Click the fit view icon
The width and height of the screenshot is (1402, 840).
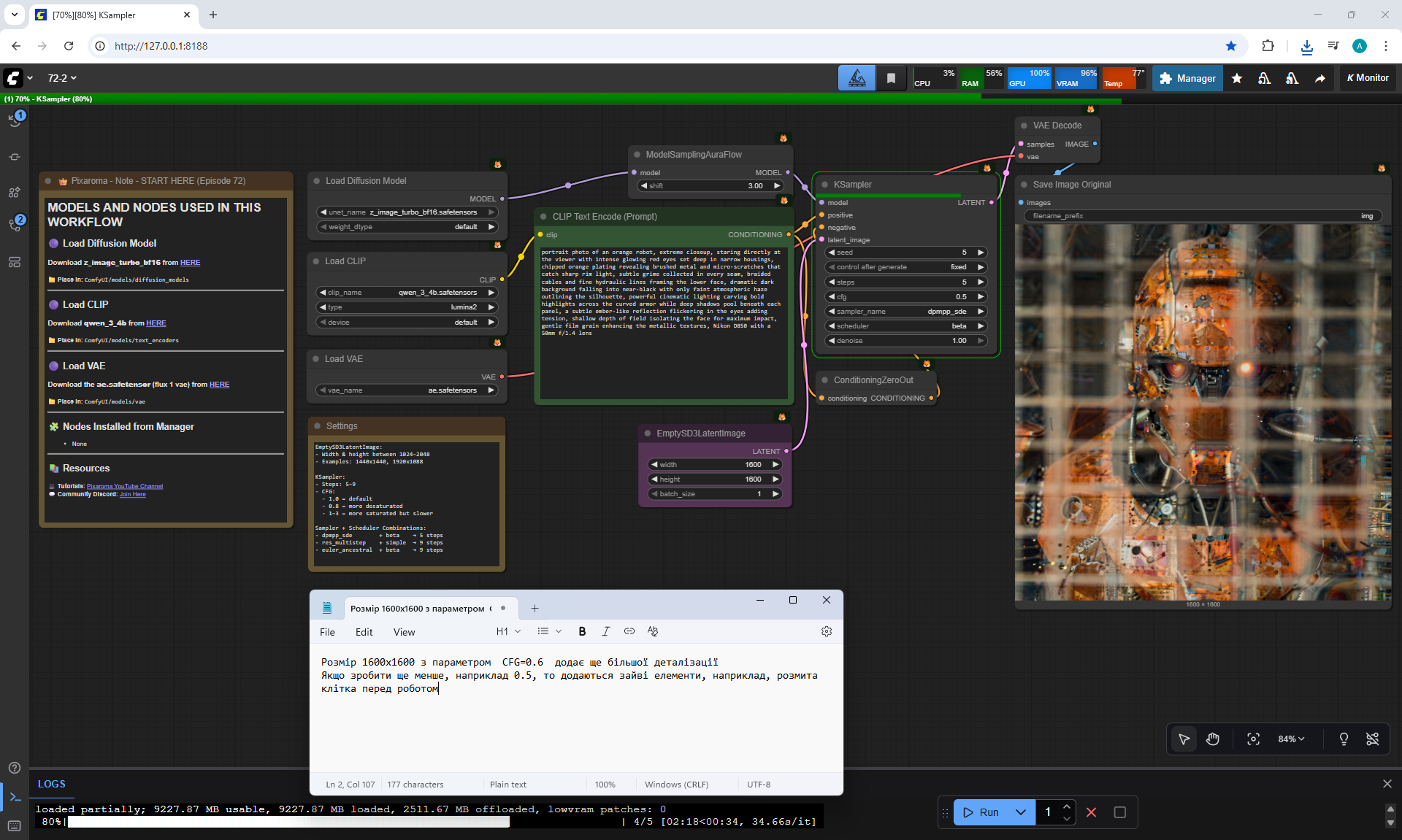tap(1253, 739)
